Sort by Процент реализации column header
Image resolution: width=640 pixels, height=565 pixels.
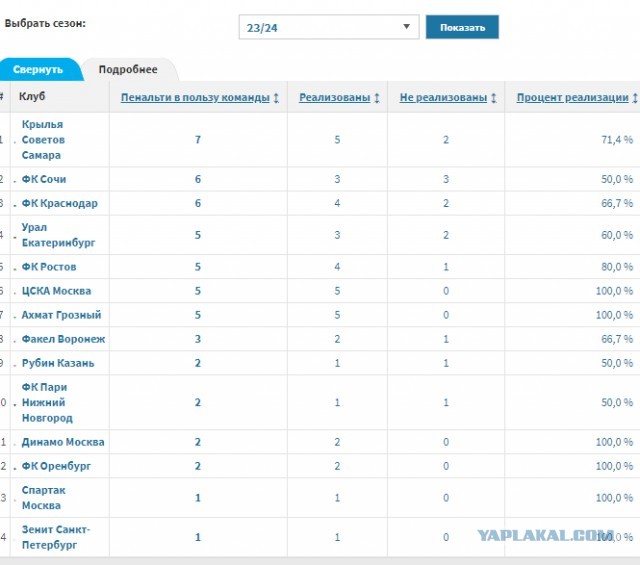[573, 98]
